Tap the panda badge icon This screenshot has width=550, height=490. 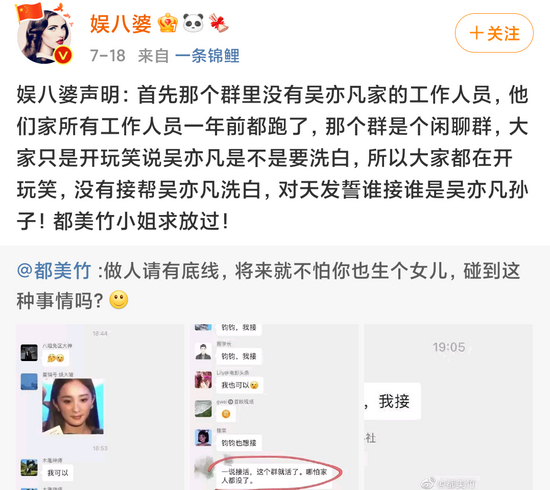(193, 23)
